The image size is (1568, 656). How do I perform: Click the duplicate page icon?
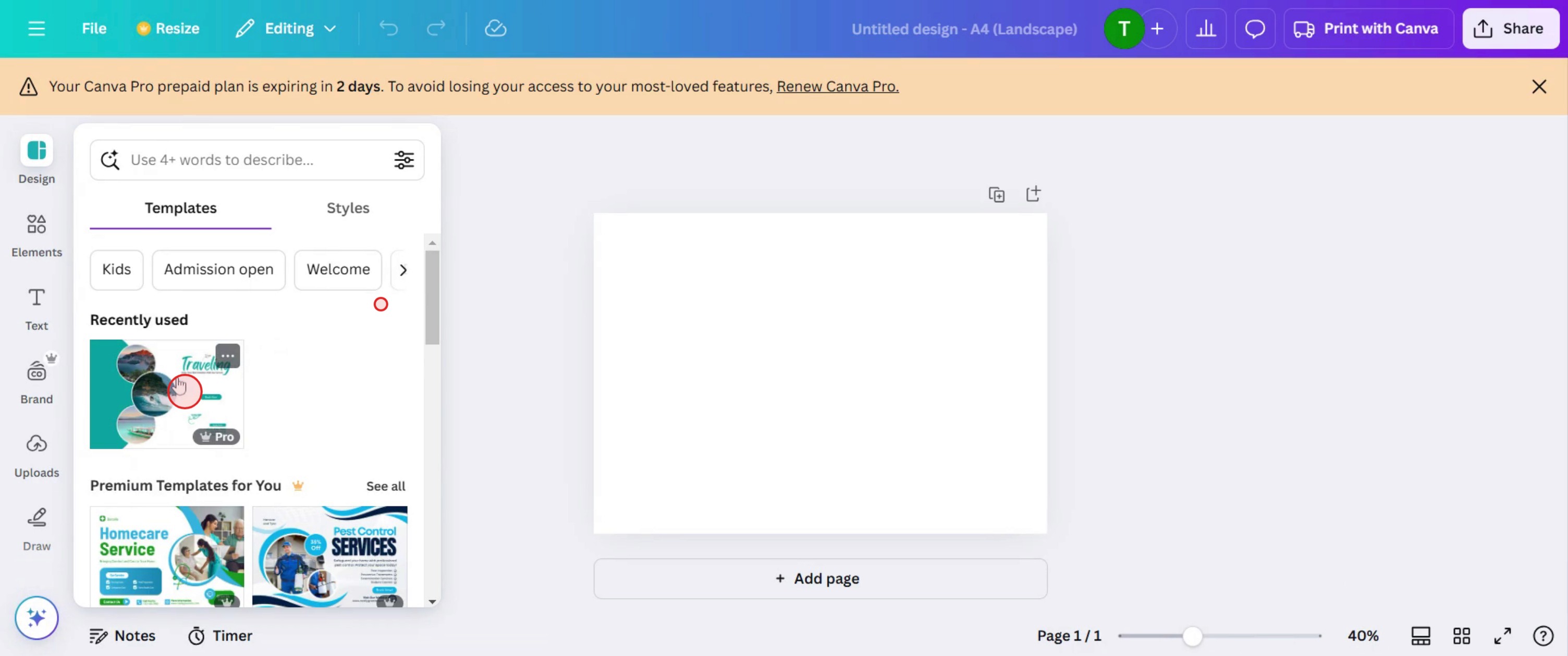pyautogui.click(x=996, y=195)
